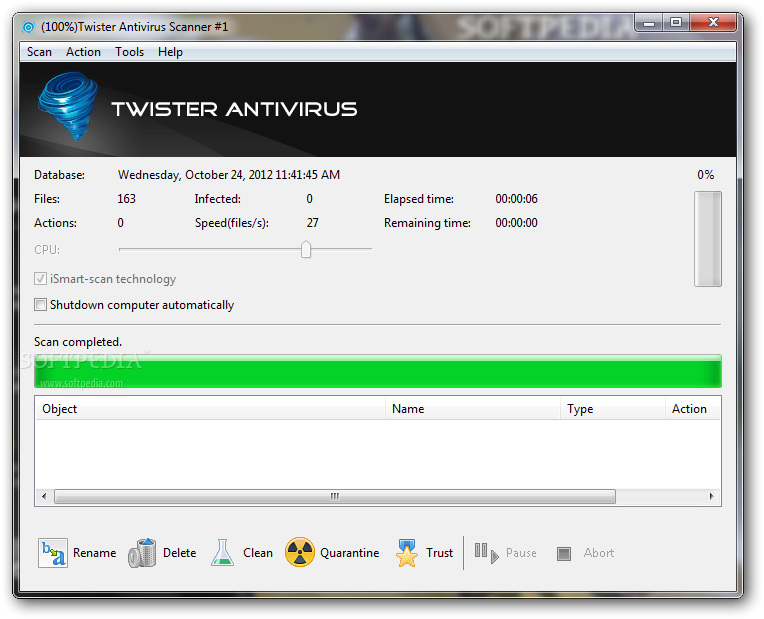Viewport: 764px width, 619px height.
Task: Click the Twister Antivirus tornado logo
Action: click(68, 106)
